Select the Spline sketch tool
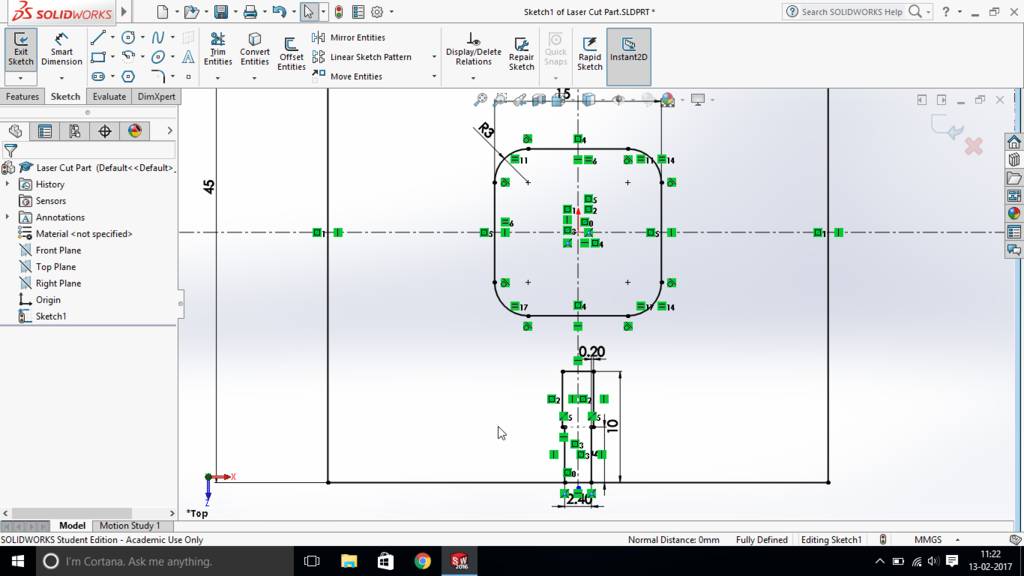 click(158, 38)
